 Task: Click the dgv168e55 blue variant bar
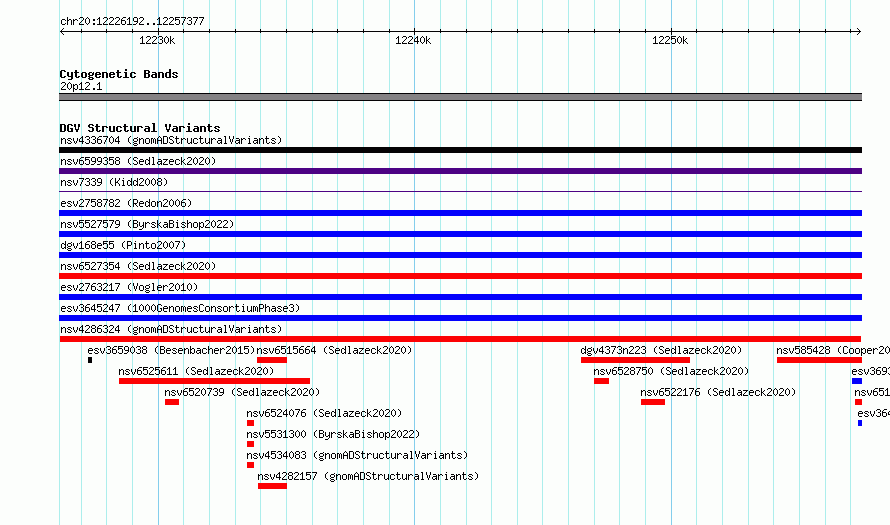(x=460, y=255)
